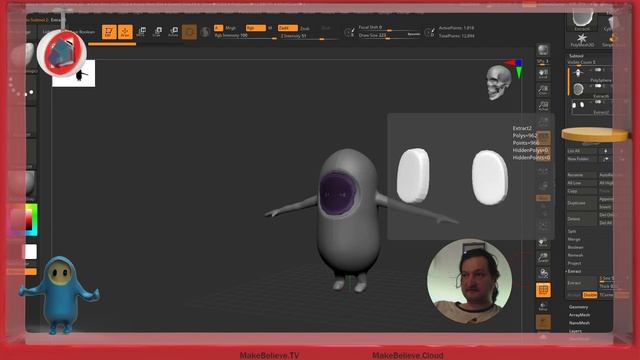The image size is (640, 360).
Task: Expand the Geometry palette
Action: [578, 307]
